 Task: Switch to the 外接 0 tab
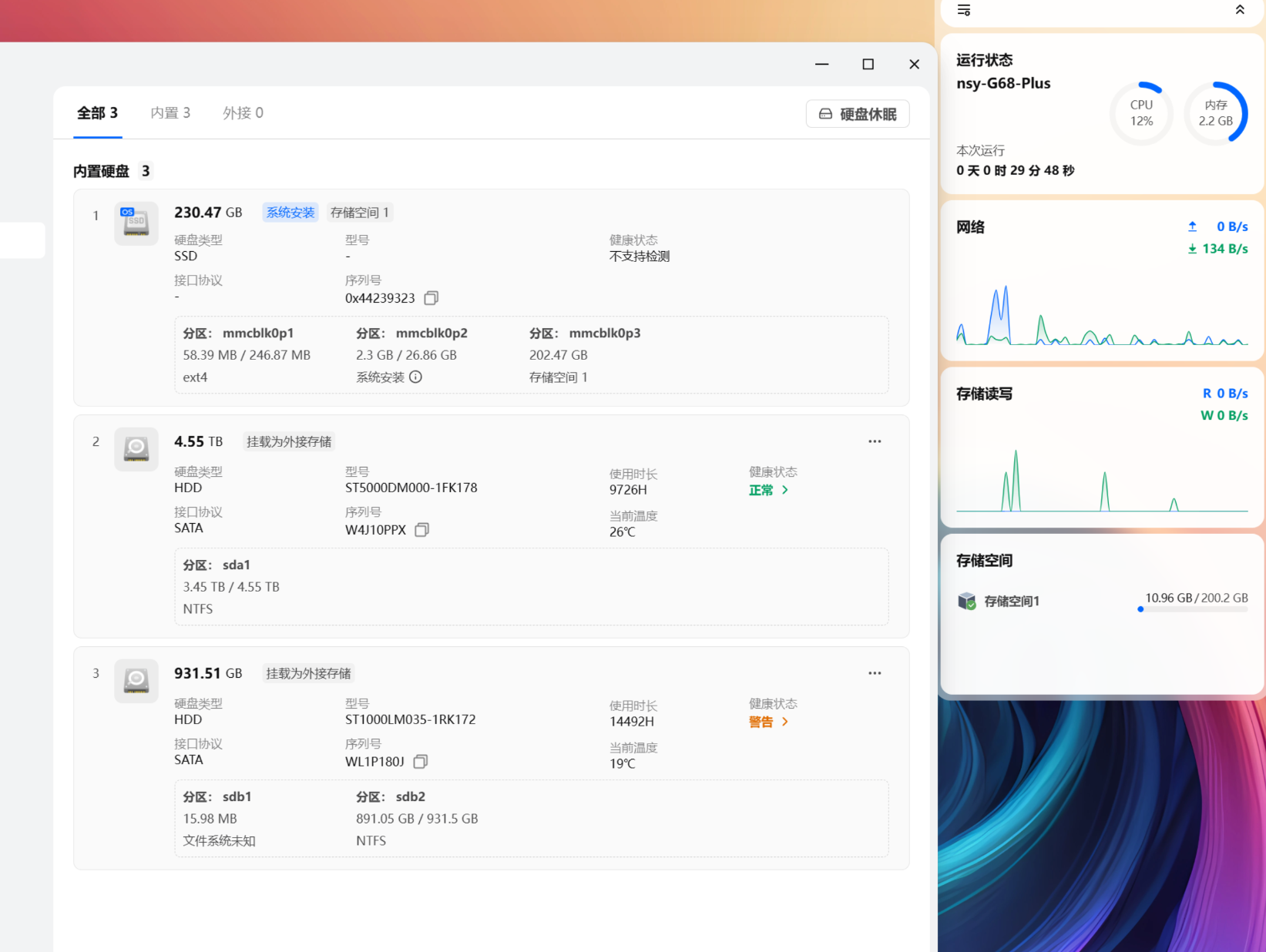pyautogui.click(x=243, y=113)
